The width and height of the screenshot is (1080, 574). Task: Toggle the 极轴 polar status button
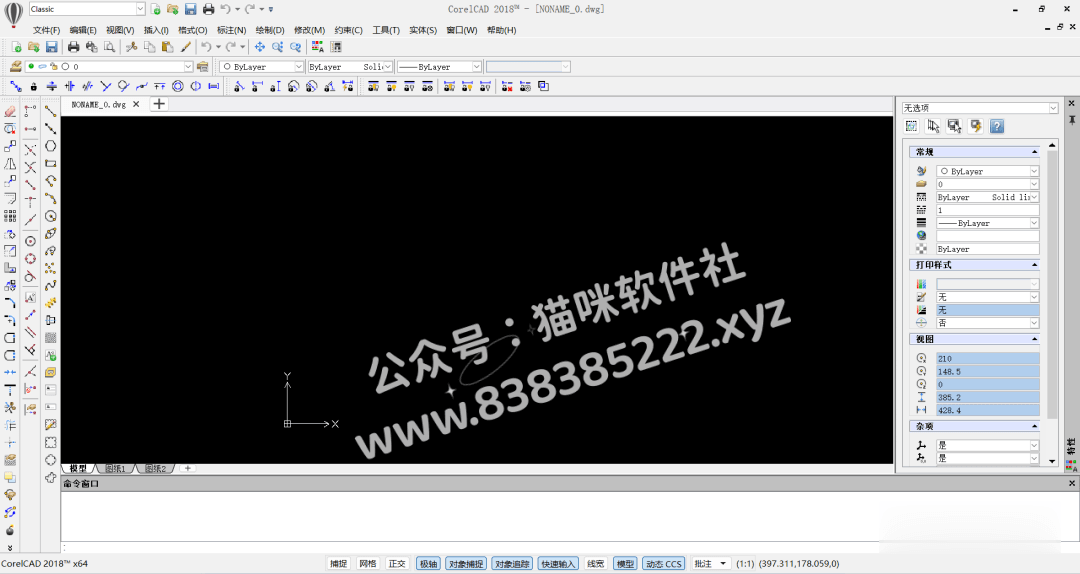point(428,564)
